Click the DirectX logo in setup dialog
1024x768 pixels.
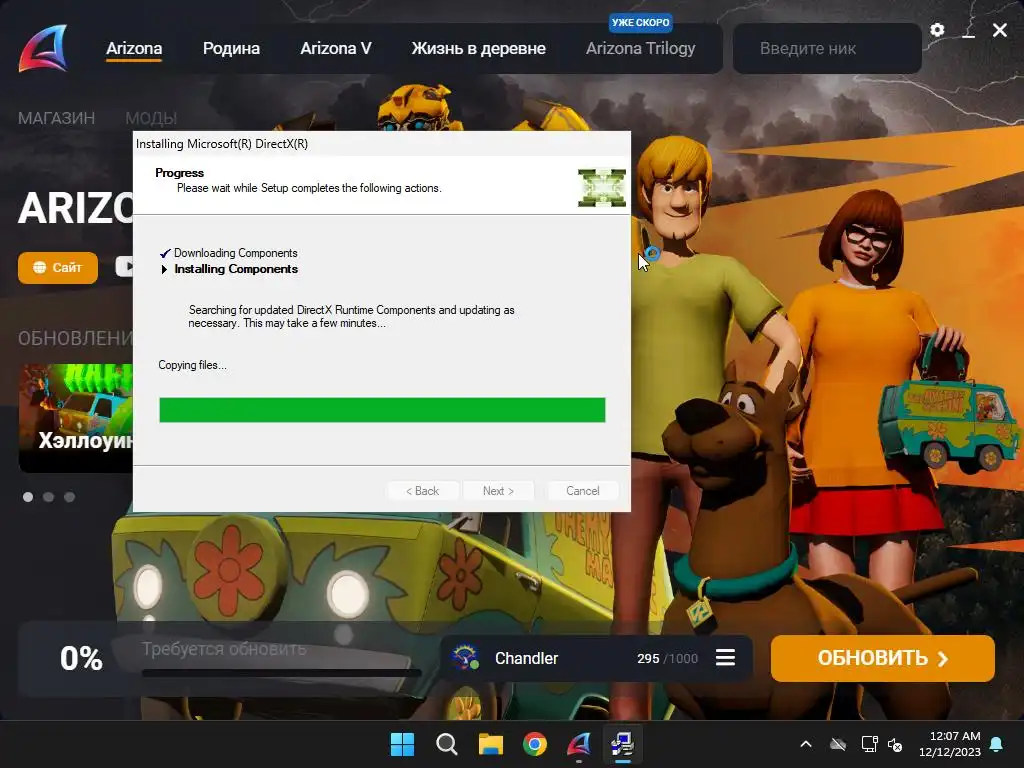pyautogui.click(x=601, y=188)
